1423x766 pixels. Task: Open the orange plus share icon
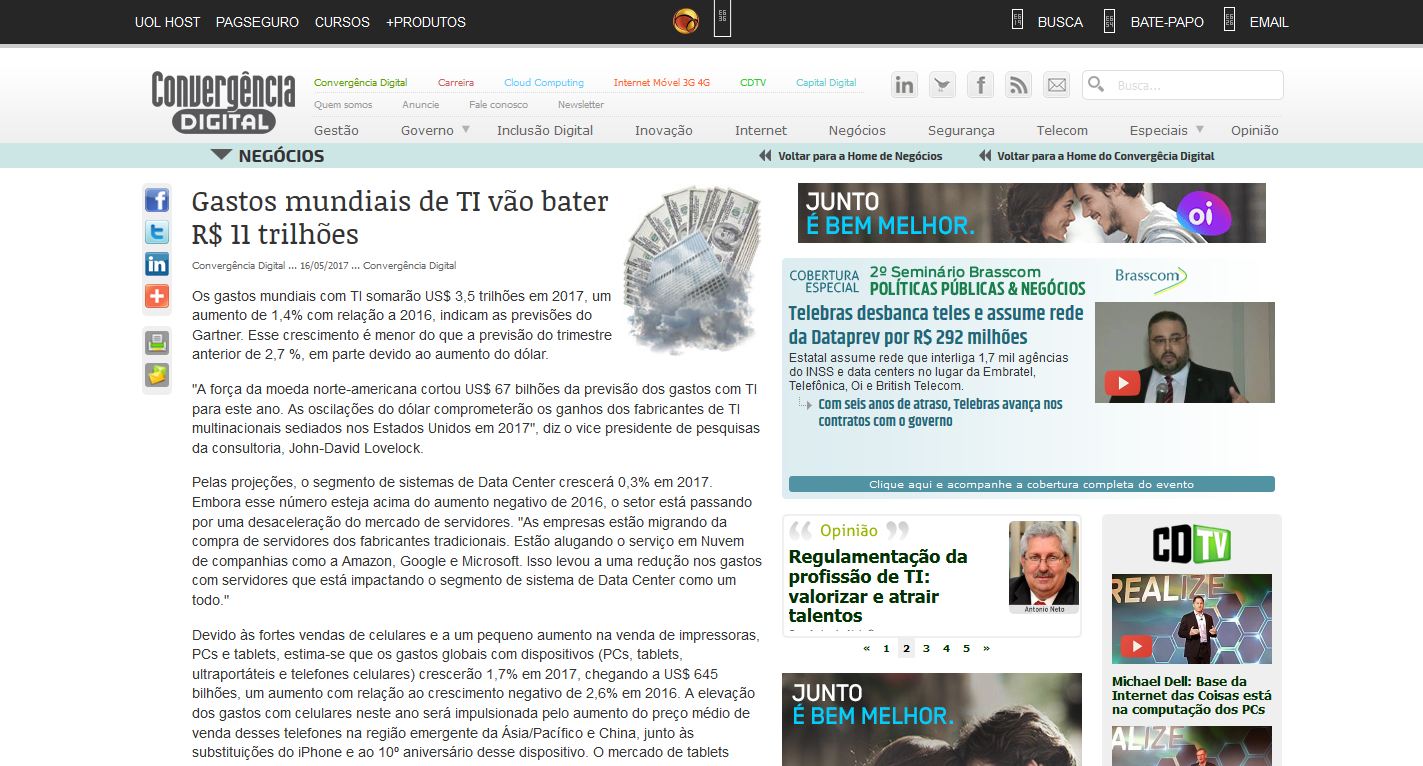click(x=157, y=296)
